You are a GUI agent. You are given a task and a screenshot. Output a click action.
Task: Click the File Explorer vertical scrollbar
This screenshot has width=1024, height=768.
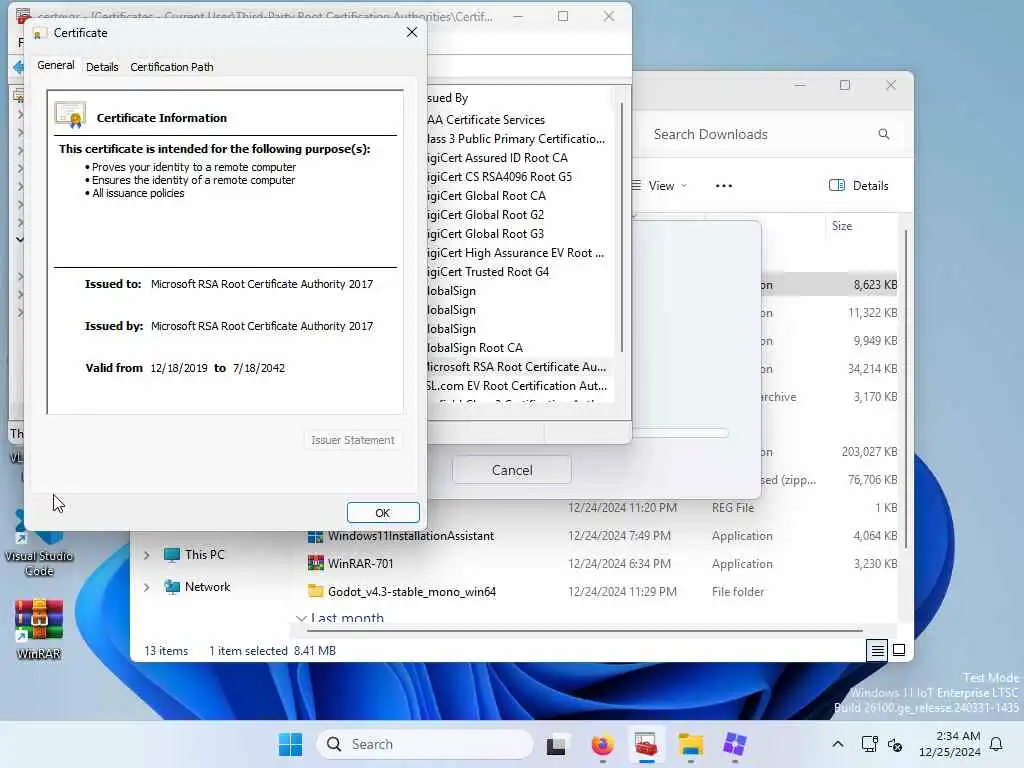click(906, 388)
